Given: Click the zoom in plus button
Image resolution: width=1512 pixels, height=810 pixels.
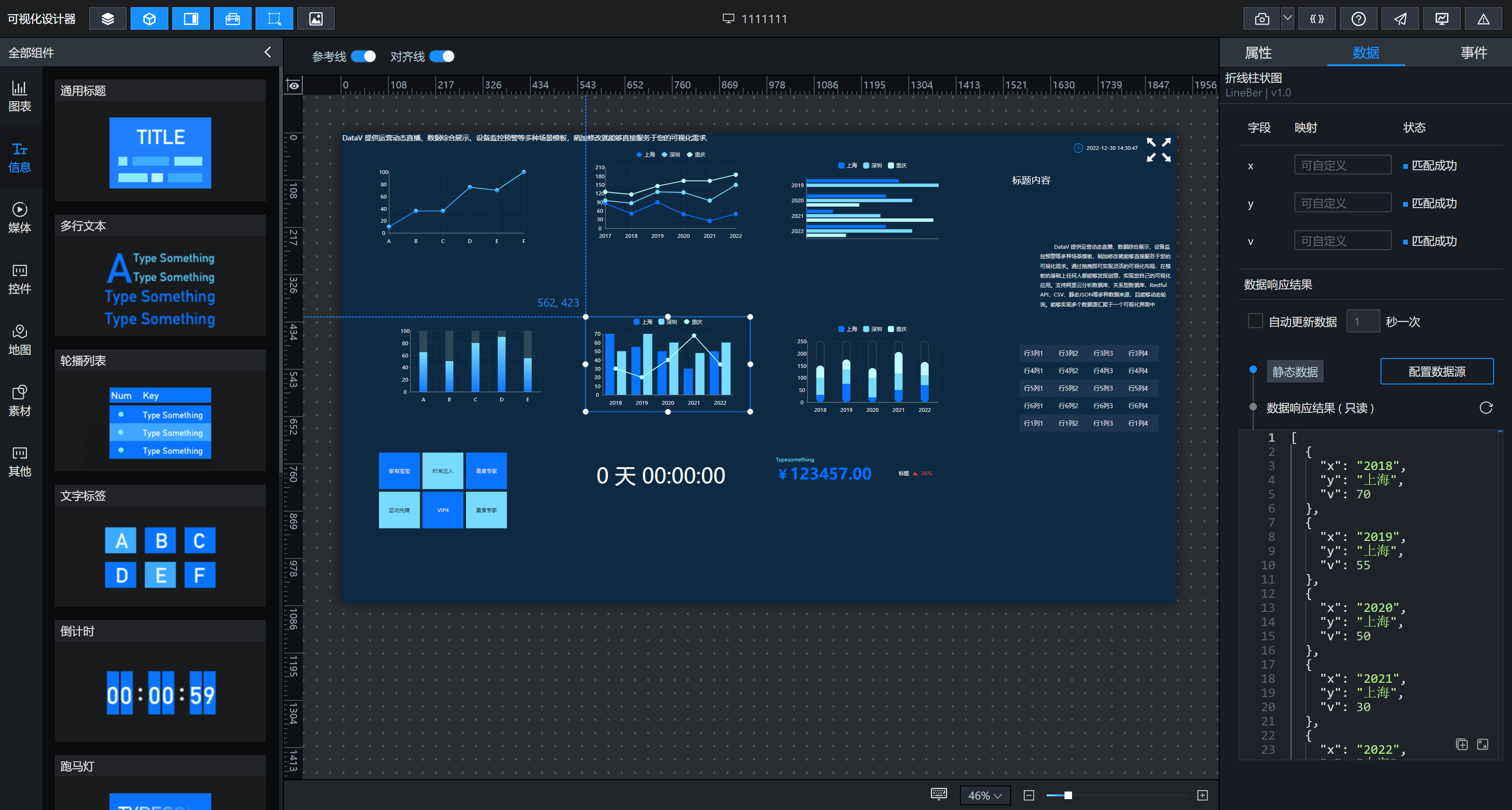Looking at the screenshot, I should tap(1202, 795).
